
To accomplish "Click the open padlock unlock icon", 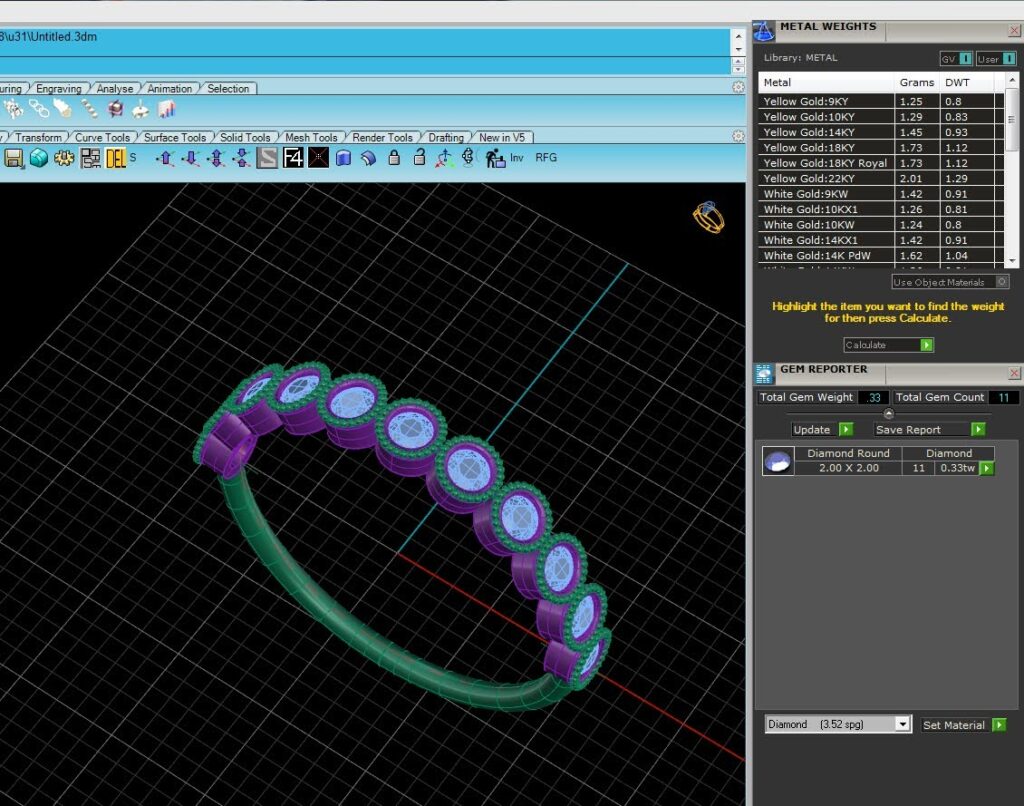I will [x=419, y=157].
